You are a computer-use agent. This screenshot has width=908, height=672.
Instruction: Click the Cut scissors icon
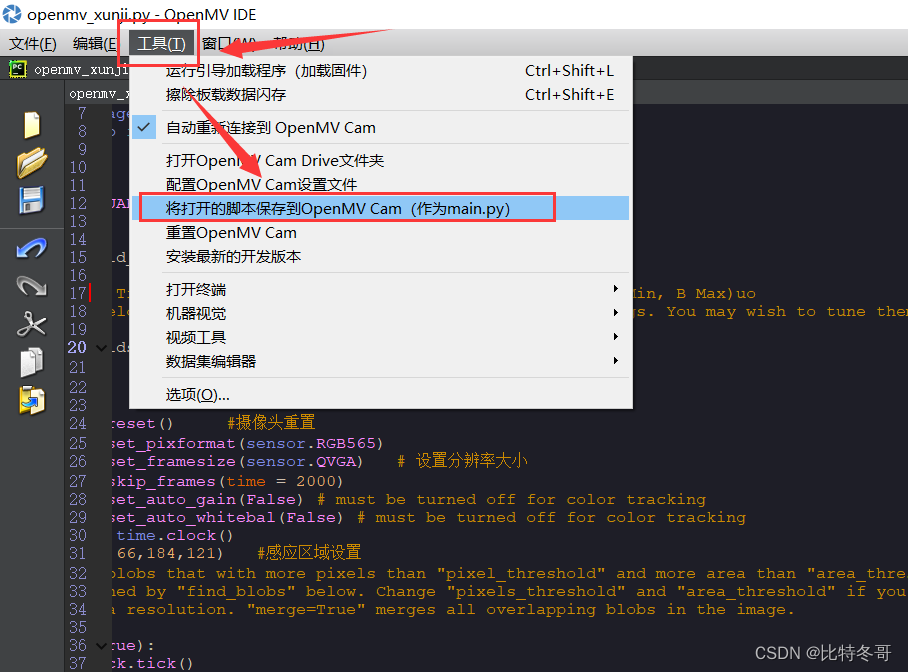tap(31, 324)
